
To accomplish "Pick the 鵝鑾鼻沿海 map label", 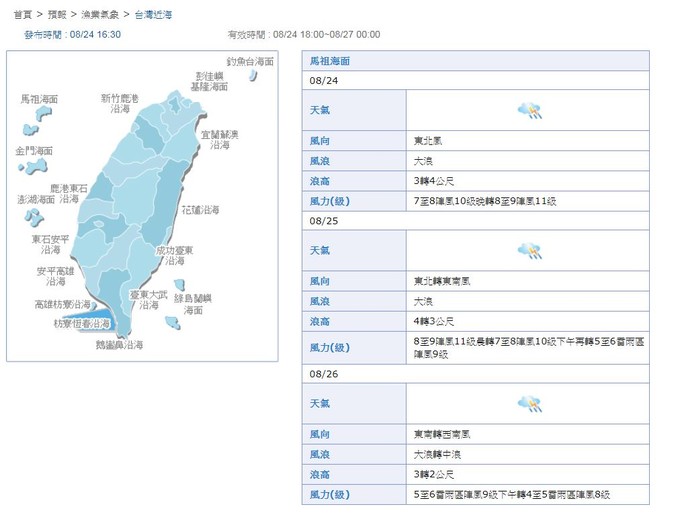I will tap(119, 344).
